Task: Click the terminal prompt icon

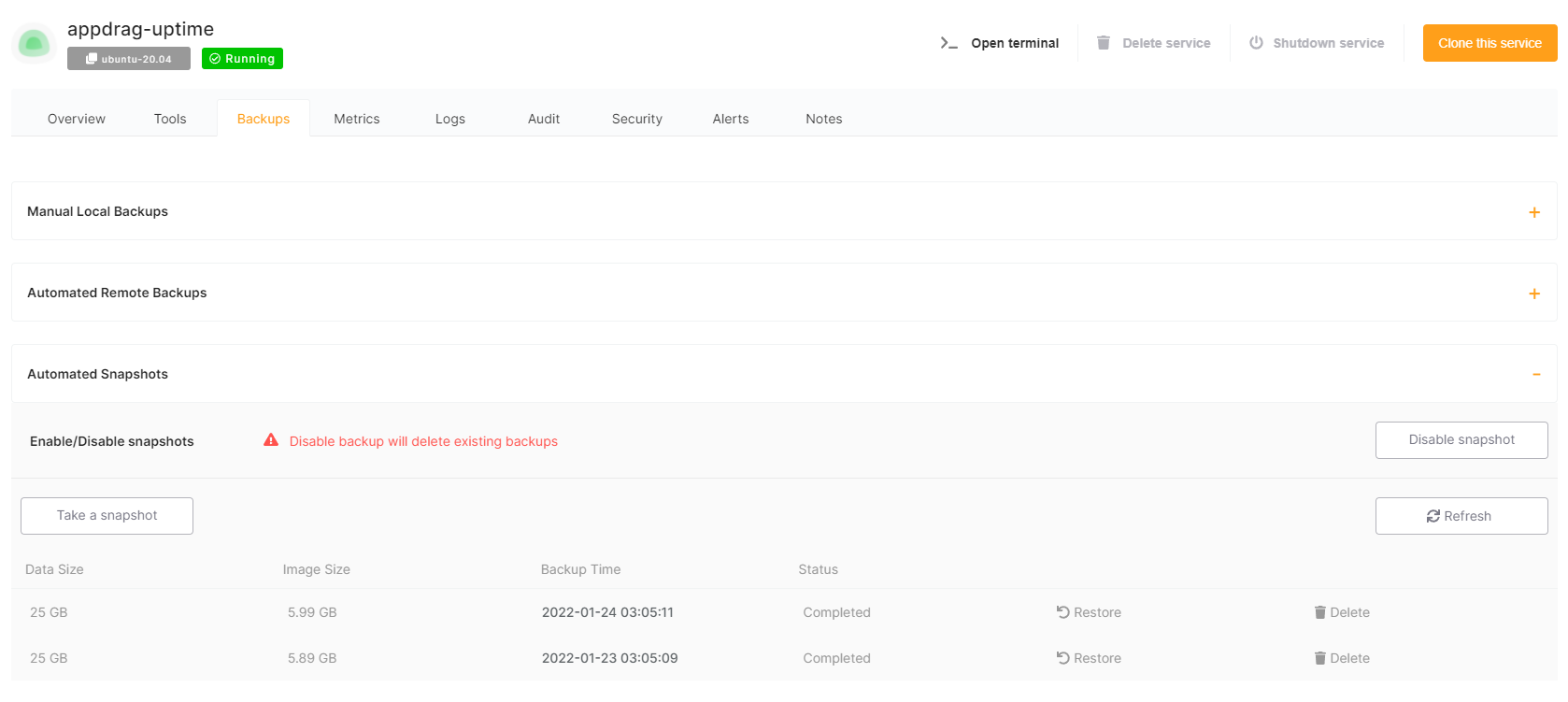Action: click(x=948, y=43)
